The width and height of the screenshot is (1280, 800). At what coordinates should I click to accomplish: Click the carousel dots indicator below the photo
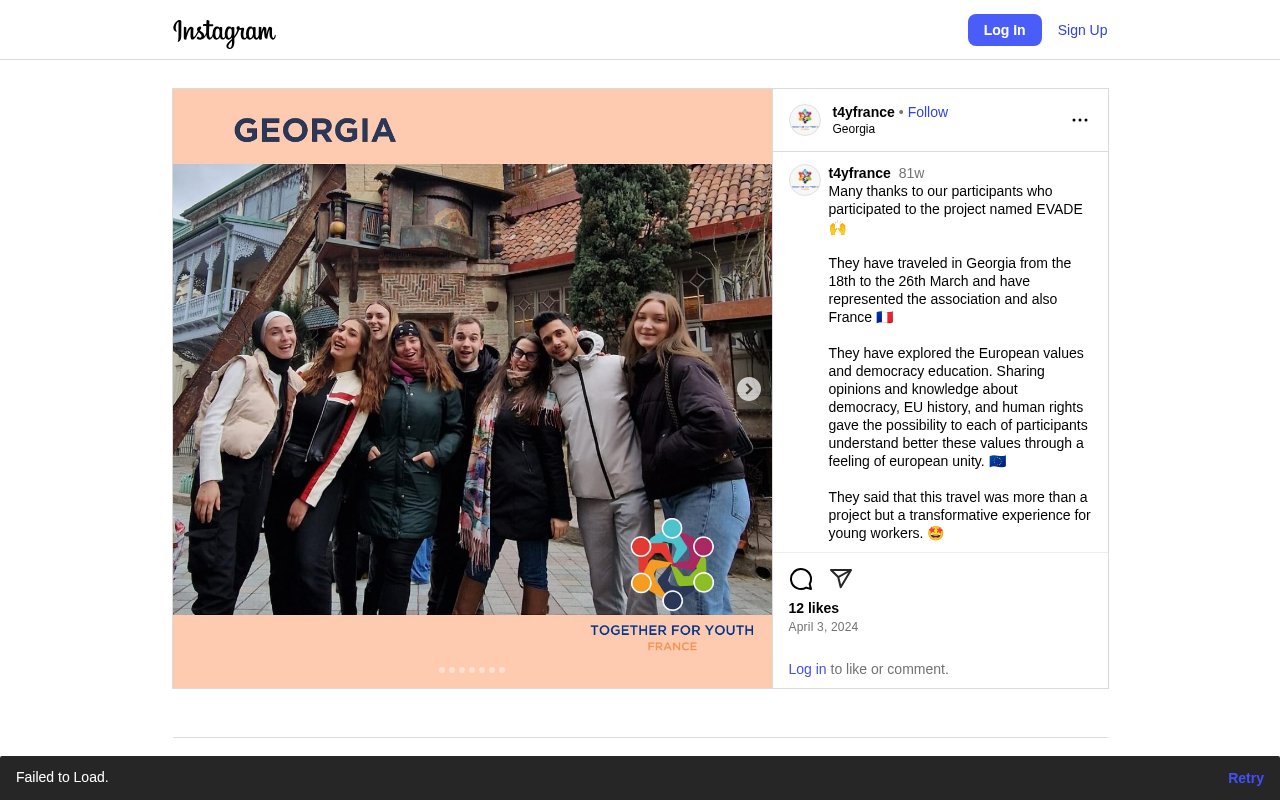pos(472,670)
